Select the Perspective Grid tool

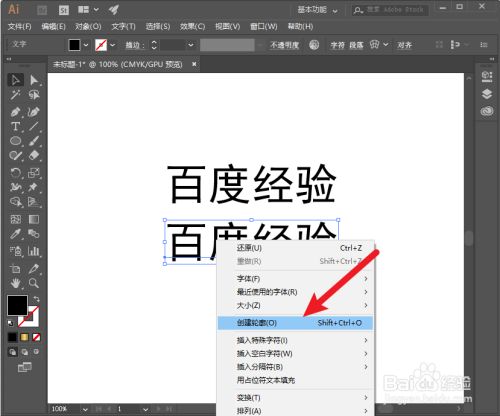[x=34, y=202]
